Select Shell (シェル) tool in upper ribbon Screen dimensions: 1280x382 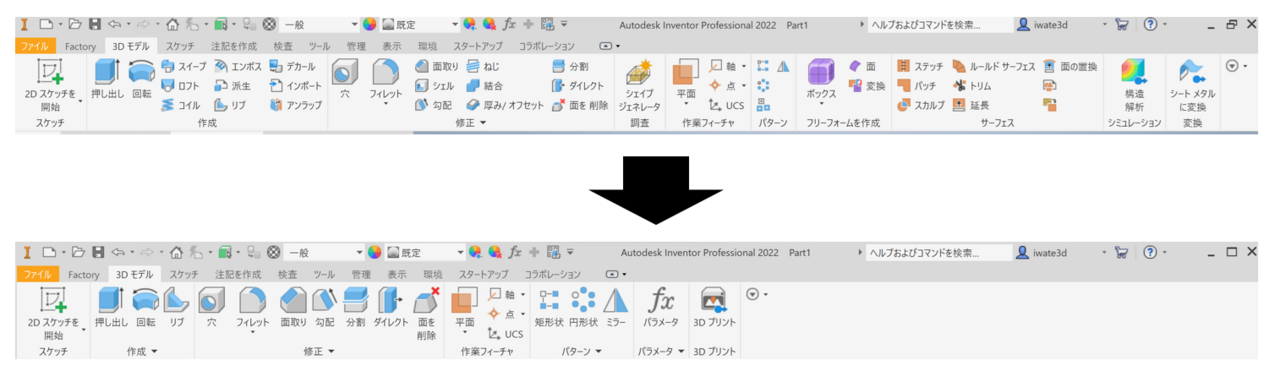coord(434,86)
